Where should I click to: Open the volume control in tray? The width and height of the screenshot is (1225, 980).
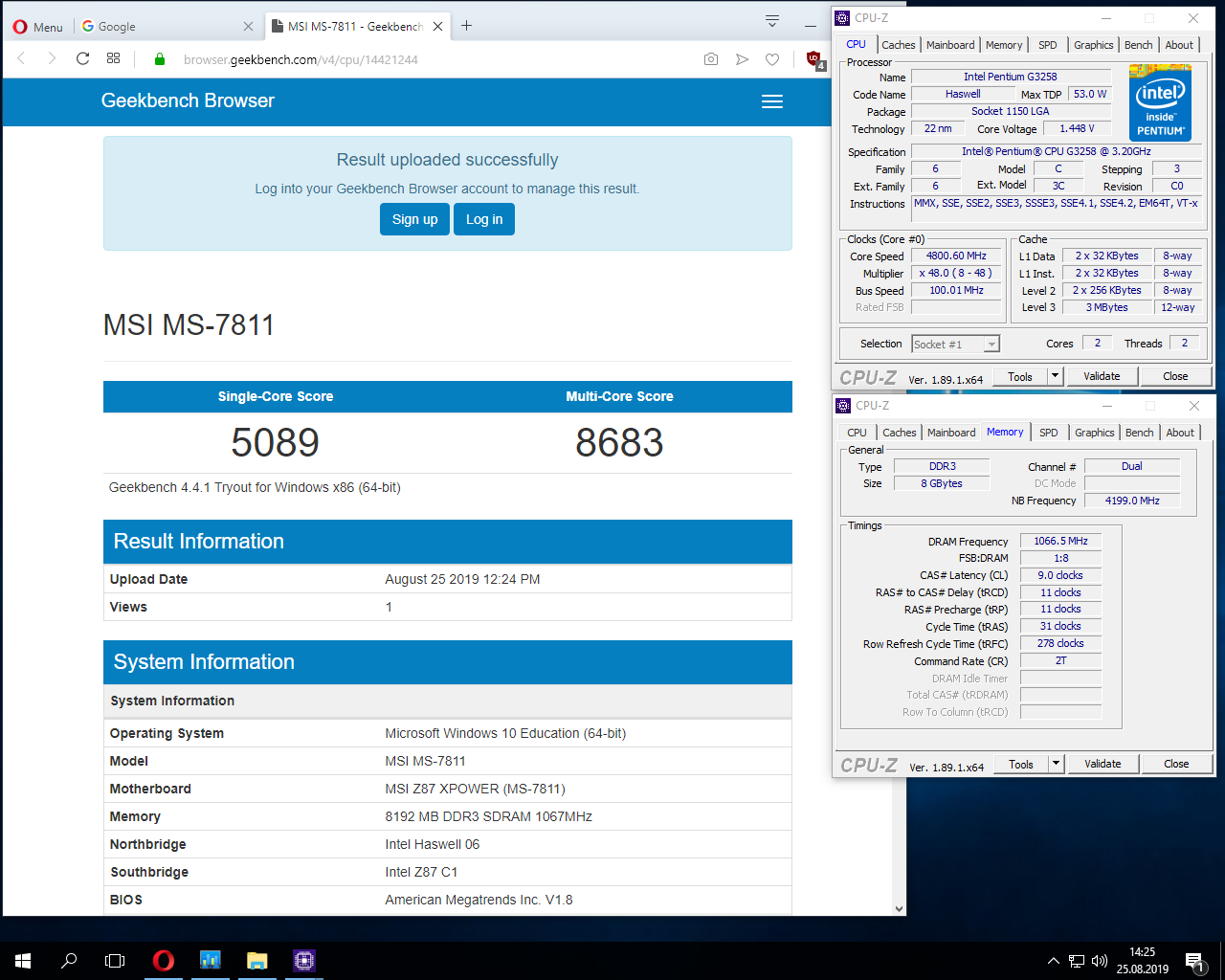(1100, 961)
